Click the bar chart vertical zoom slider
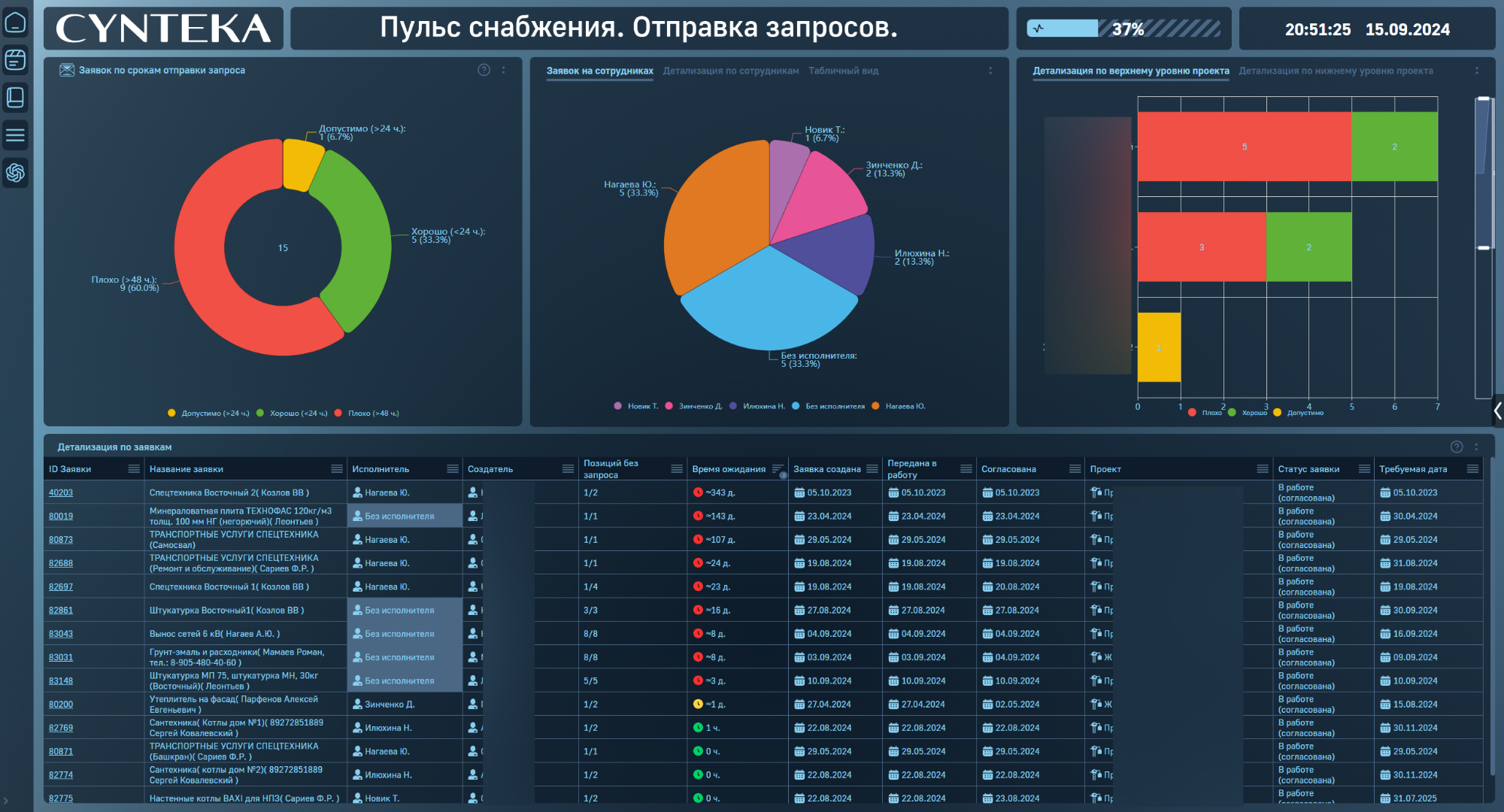The height and width of the screenshot is (812, 1504). click(x=1483, y=173)
